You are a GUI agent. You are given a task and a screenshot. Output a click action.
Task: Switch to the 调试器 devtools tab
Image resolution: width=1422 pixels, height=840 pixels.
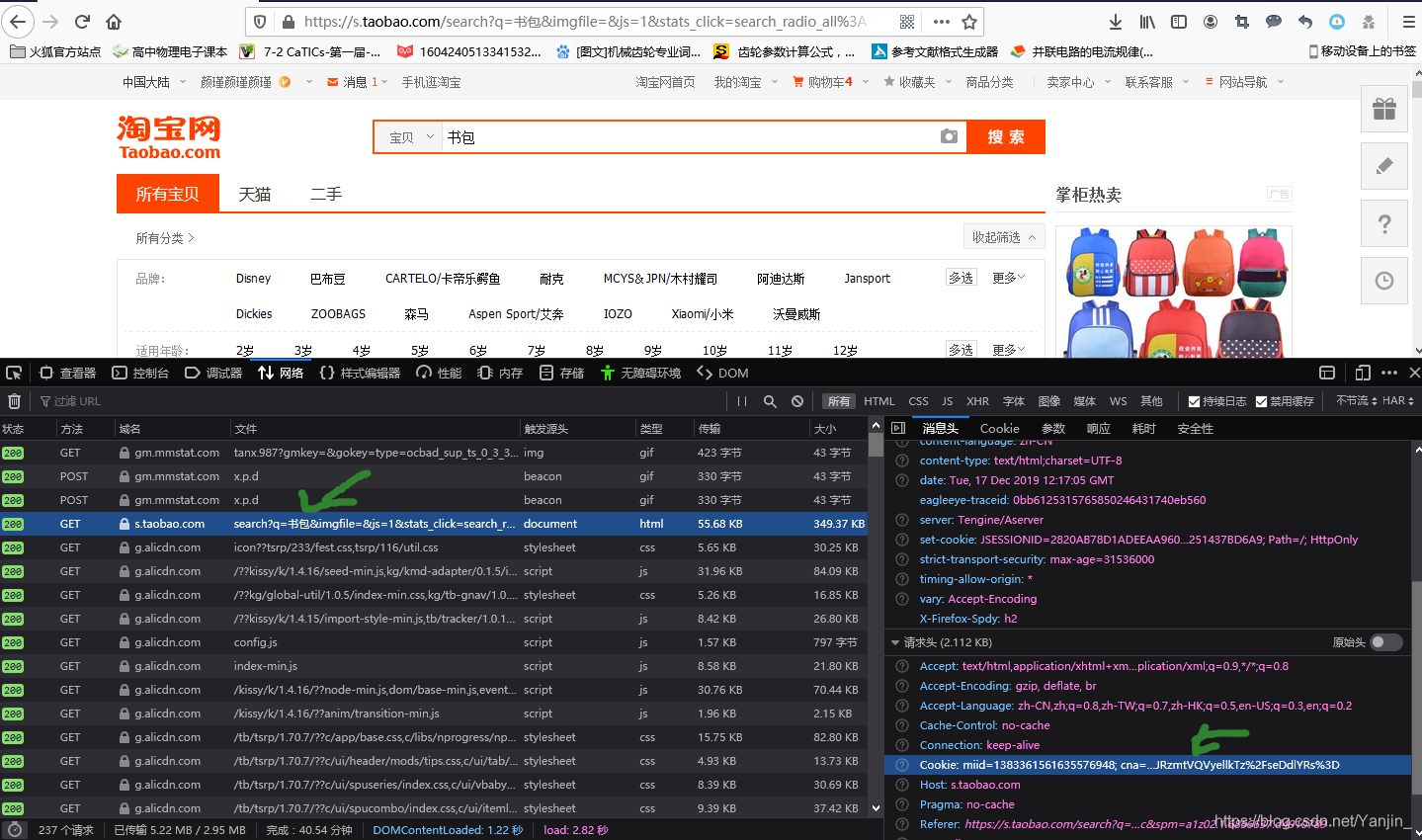tap(213, 373)
